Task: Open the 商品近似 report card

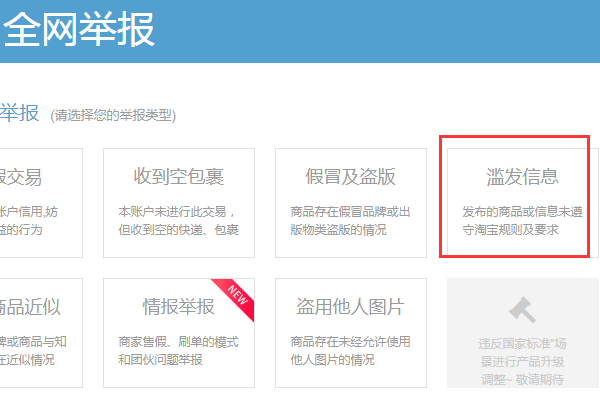Action: pos(41,333)
